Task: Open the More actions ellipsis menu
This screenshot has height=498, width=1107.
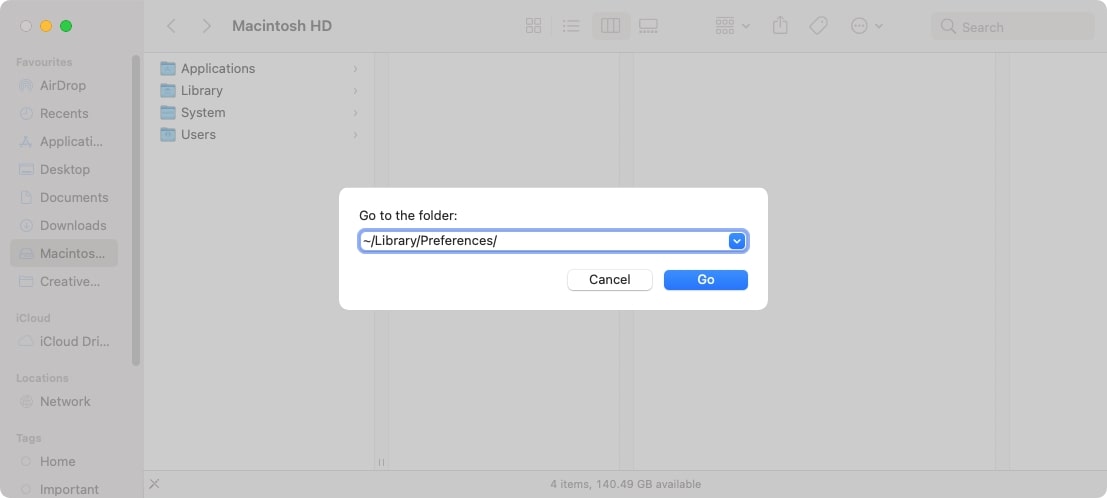Action: [x=867, y=26]
